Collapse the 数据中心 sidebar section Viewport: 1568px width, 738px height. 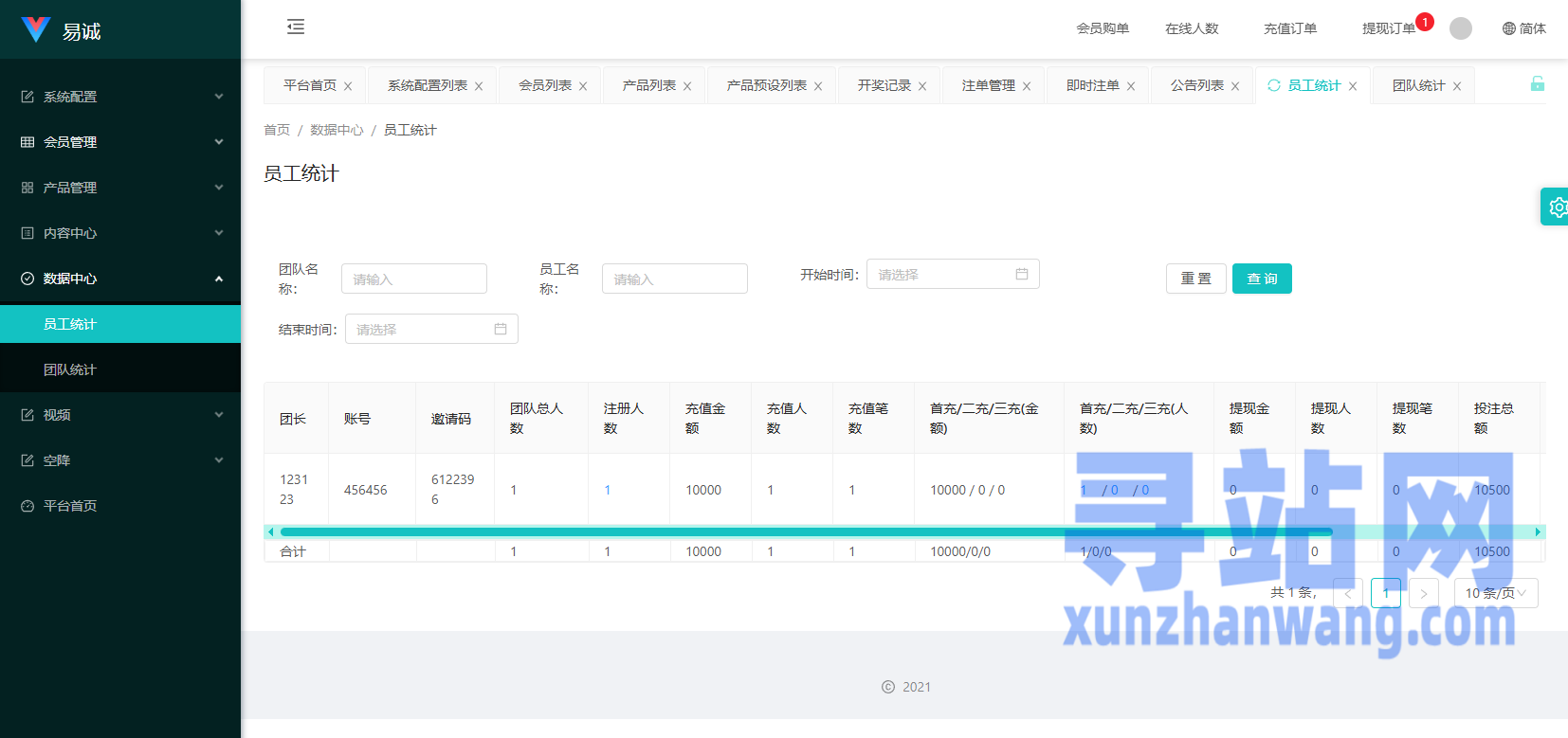click(120, 279)
